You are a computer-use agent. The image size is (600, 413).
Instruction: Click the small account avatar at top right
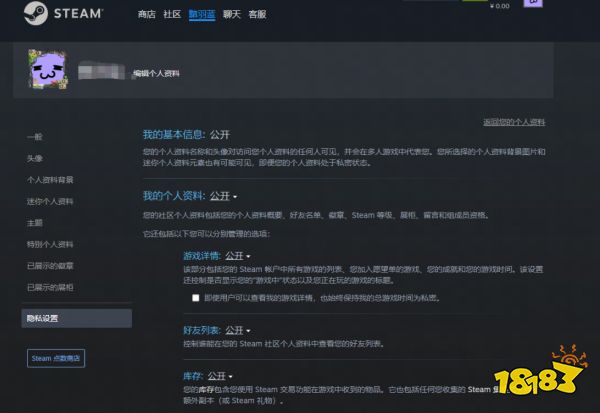tap(533, 3)
